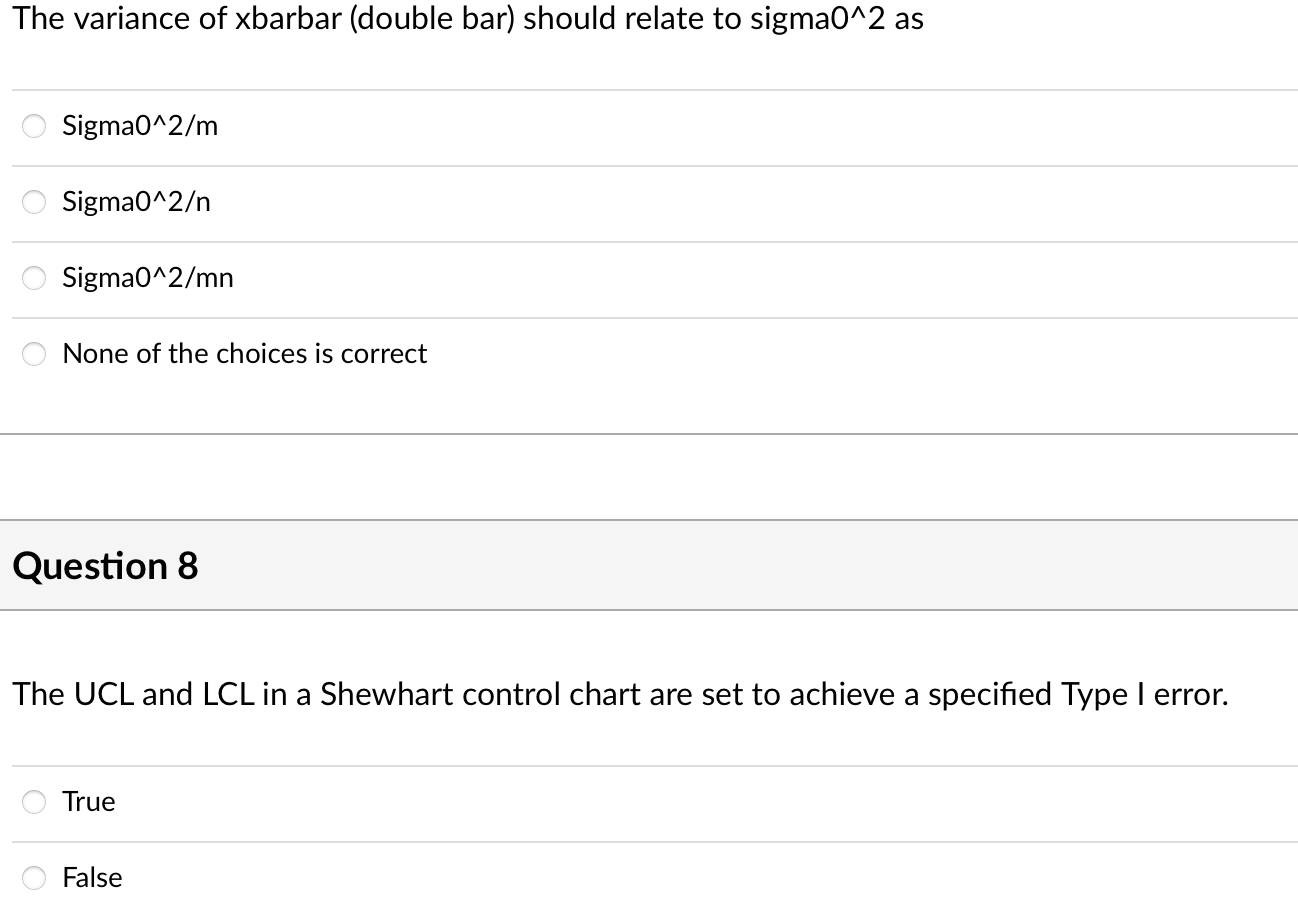Click the None of the choices label
The height and width of the screenshot is (924, 1298).
tap(244, 353)
